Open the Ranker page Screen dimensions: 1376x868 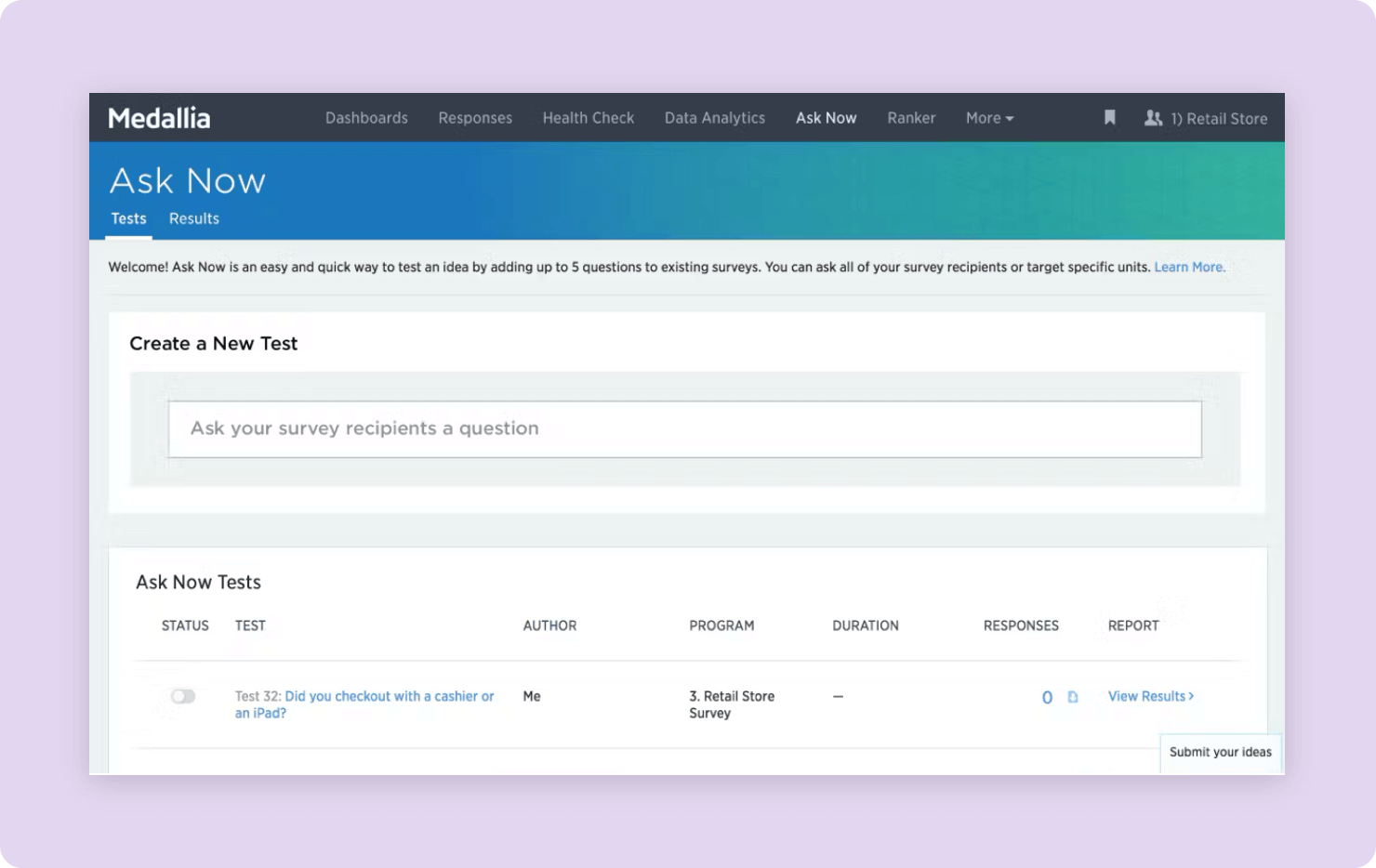pos(911,118)
